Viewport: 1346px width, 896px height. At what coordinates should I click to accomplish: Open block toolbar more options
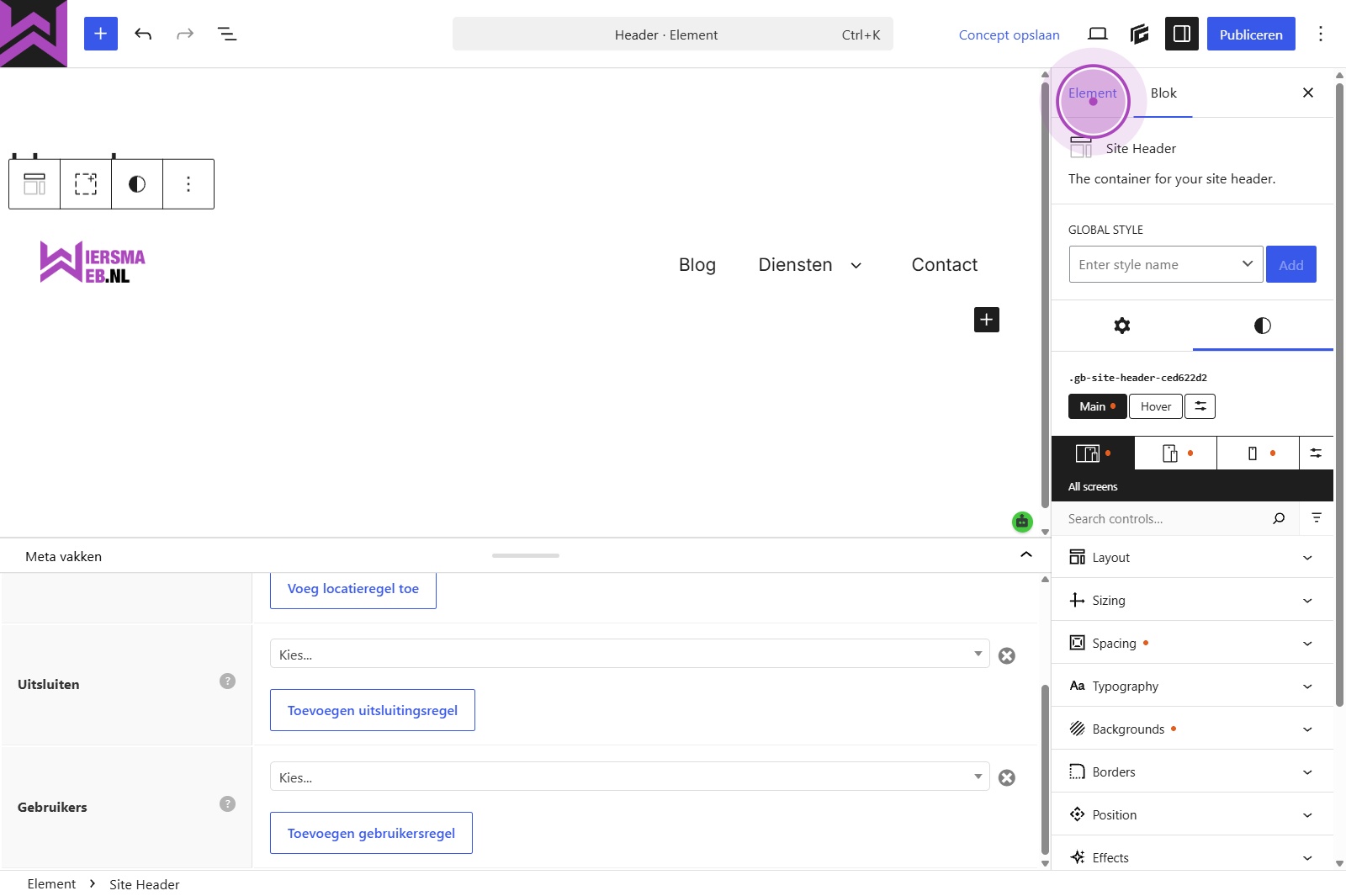click(188, 183)
